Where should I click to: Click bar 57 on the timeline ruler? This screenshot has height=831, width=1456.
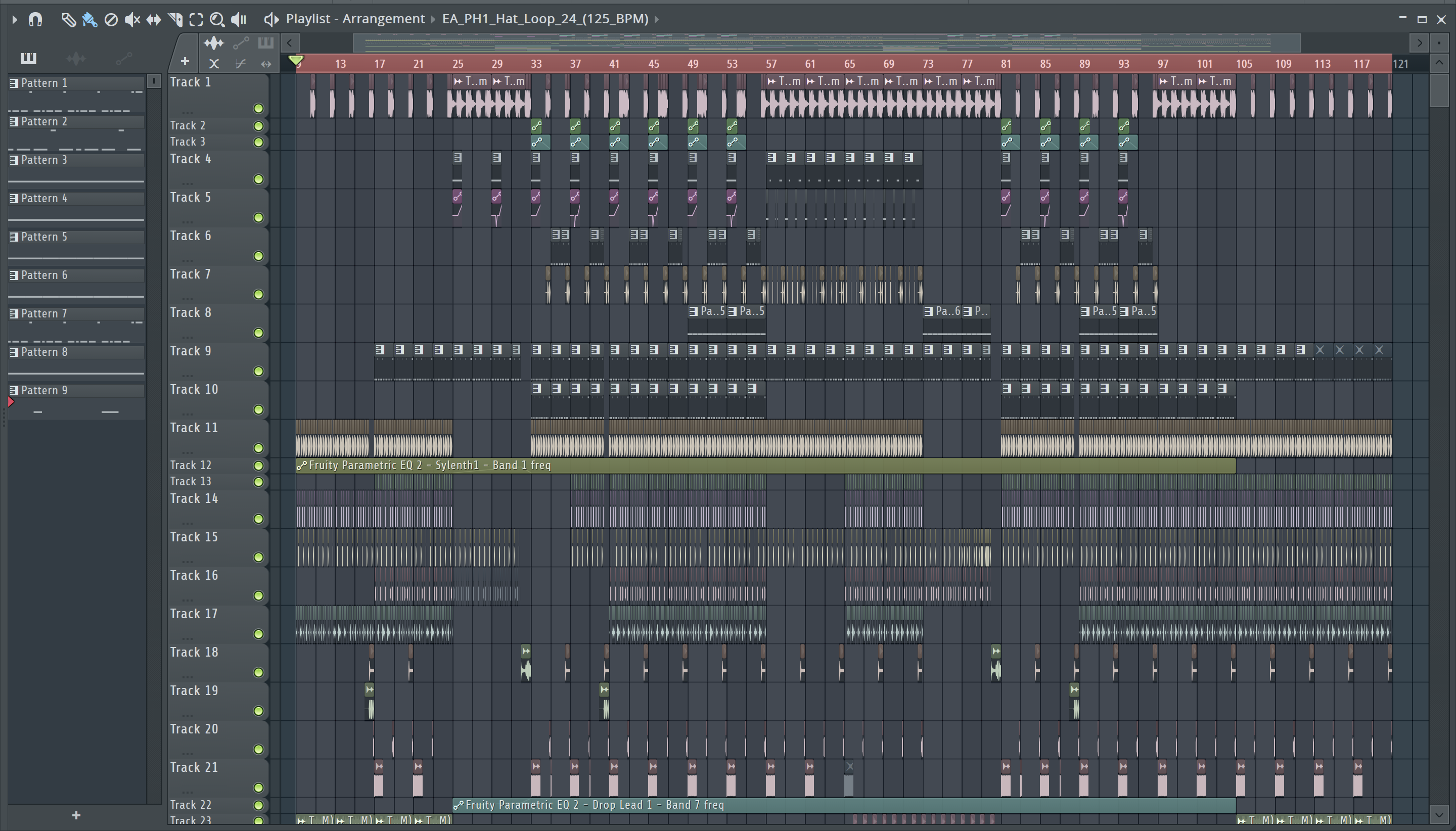[x=771, y=63]
